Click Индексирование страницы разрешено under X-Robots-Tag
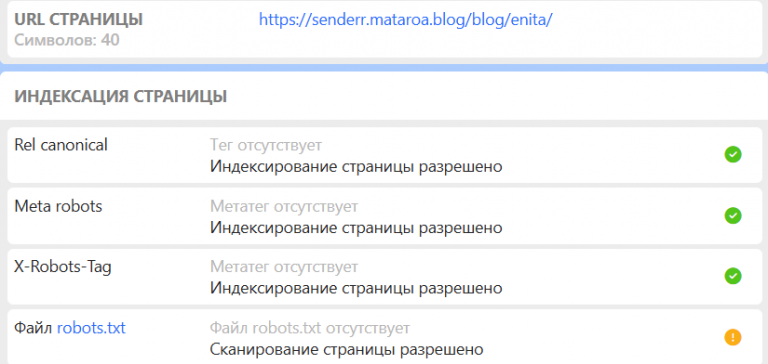Screen dimensions: 768x364 coord(356,289)
